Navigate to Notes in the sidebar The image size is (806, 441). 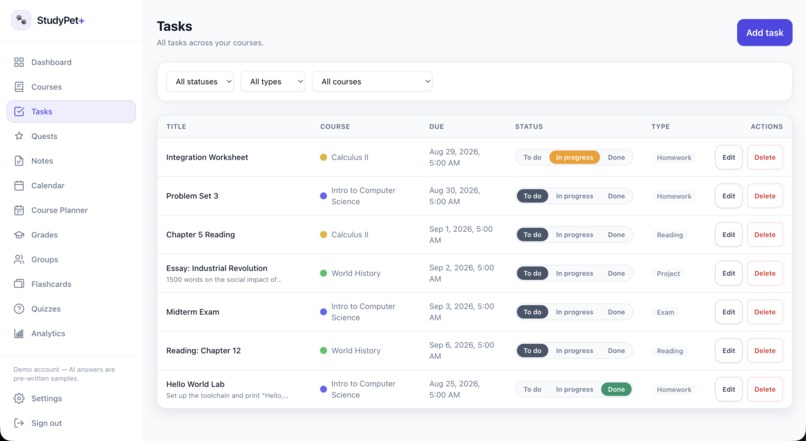pyautogui.click(x=71, y=161)
